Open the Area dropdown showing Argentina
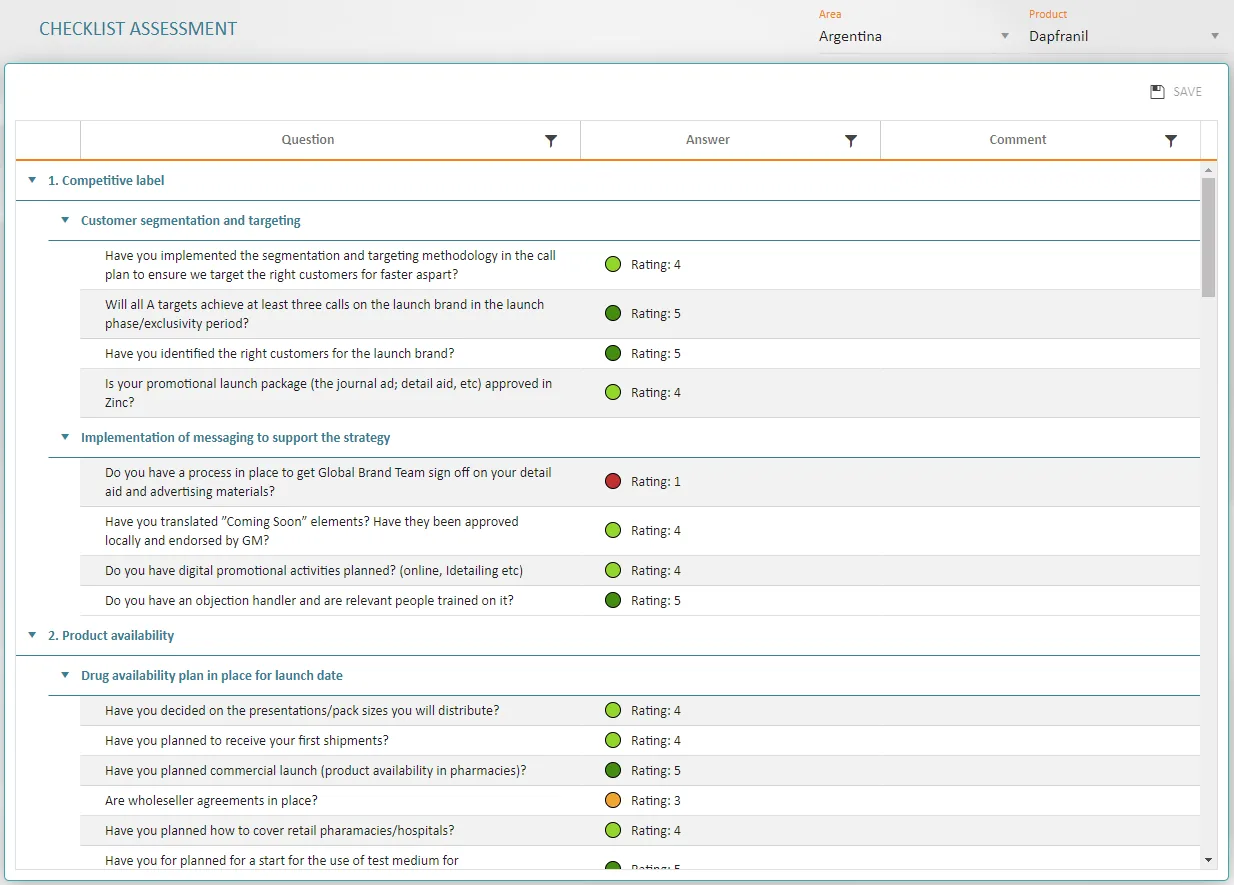Screen dimensions: 1234x885 coord(915,37)
